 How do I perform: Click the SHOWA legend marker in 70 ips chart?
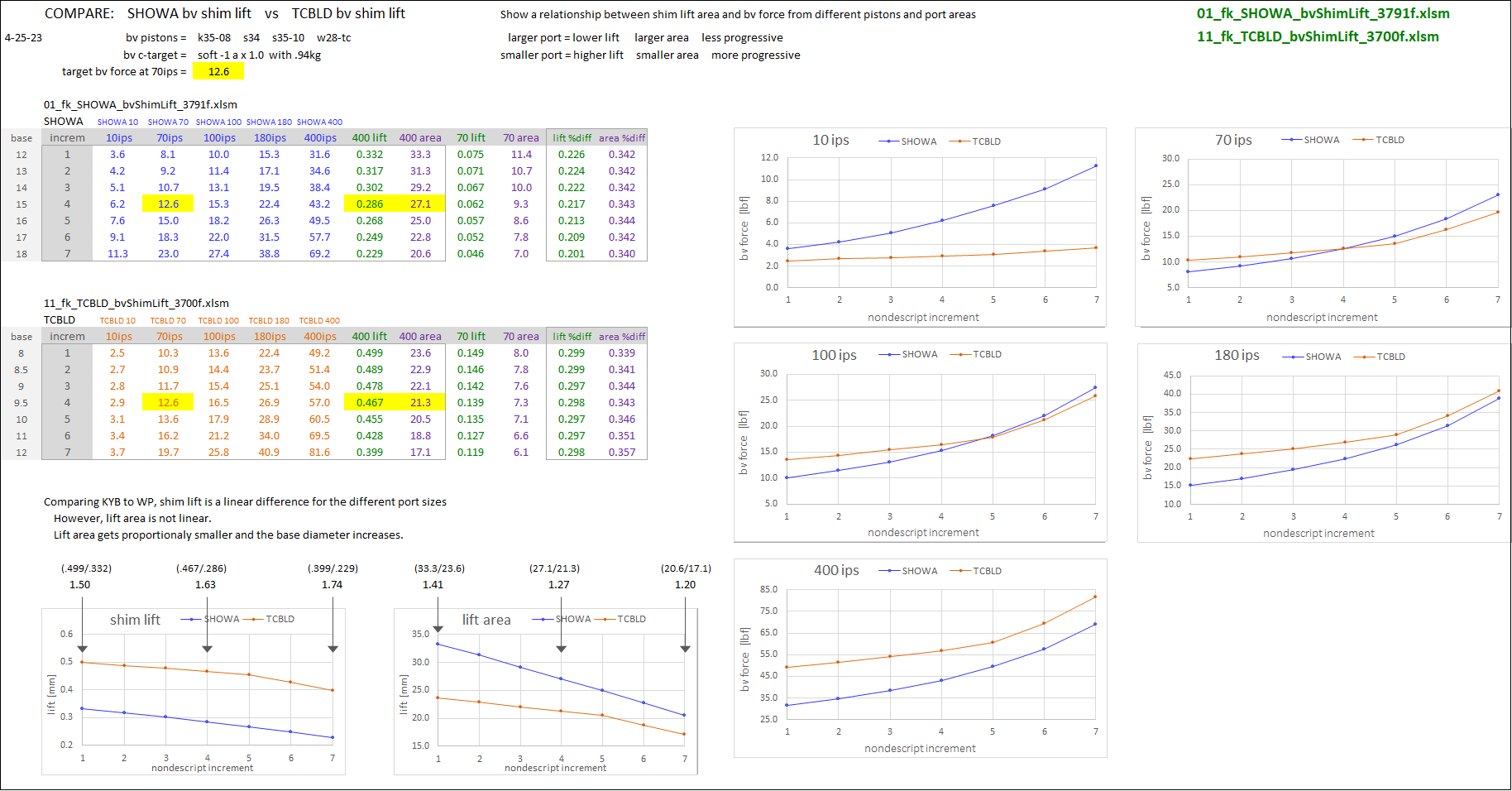click(x=1292, y=140)
